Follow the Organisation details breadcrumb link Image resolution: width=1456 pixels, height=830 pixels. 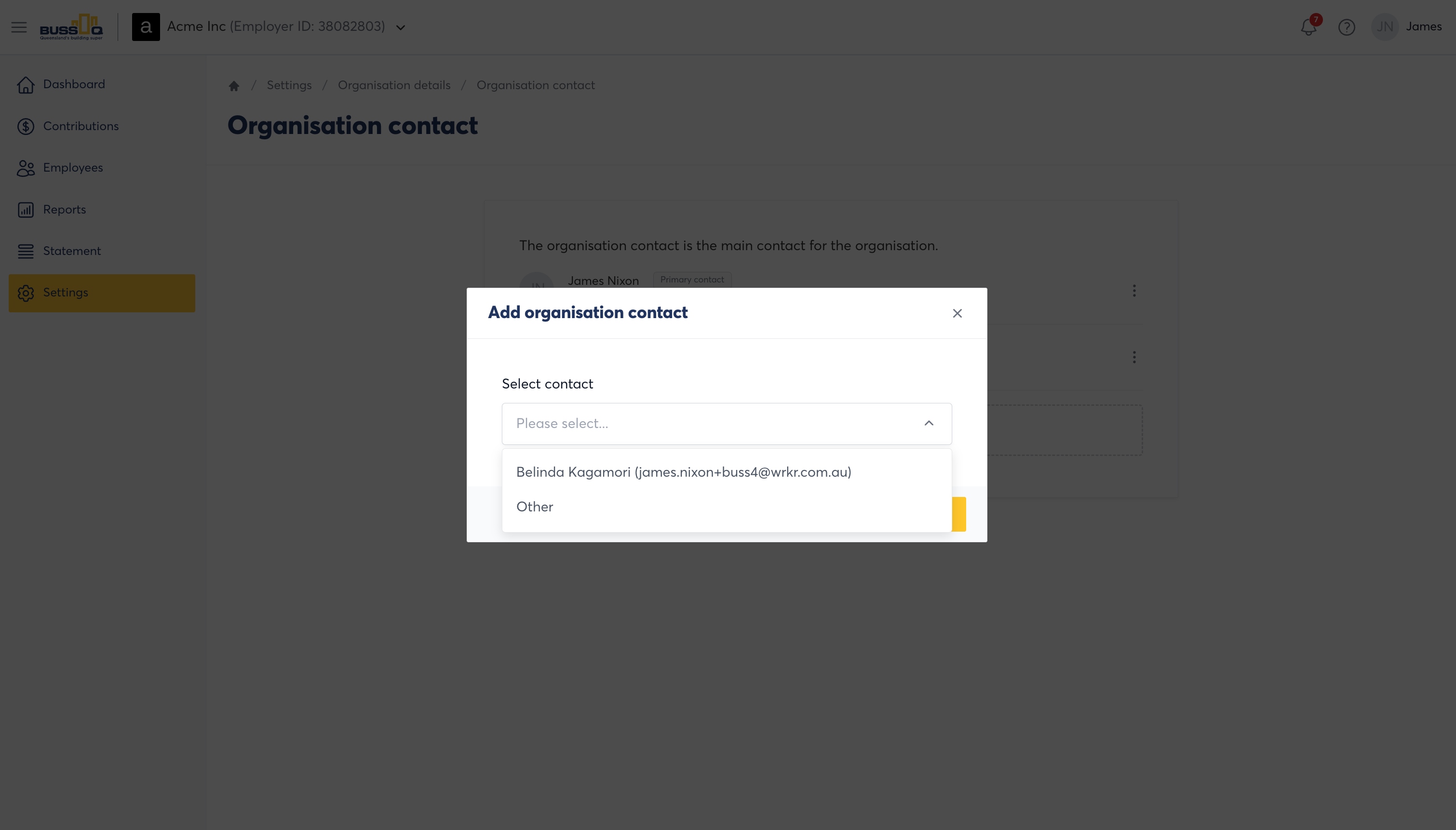(394, 85)
